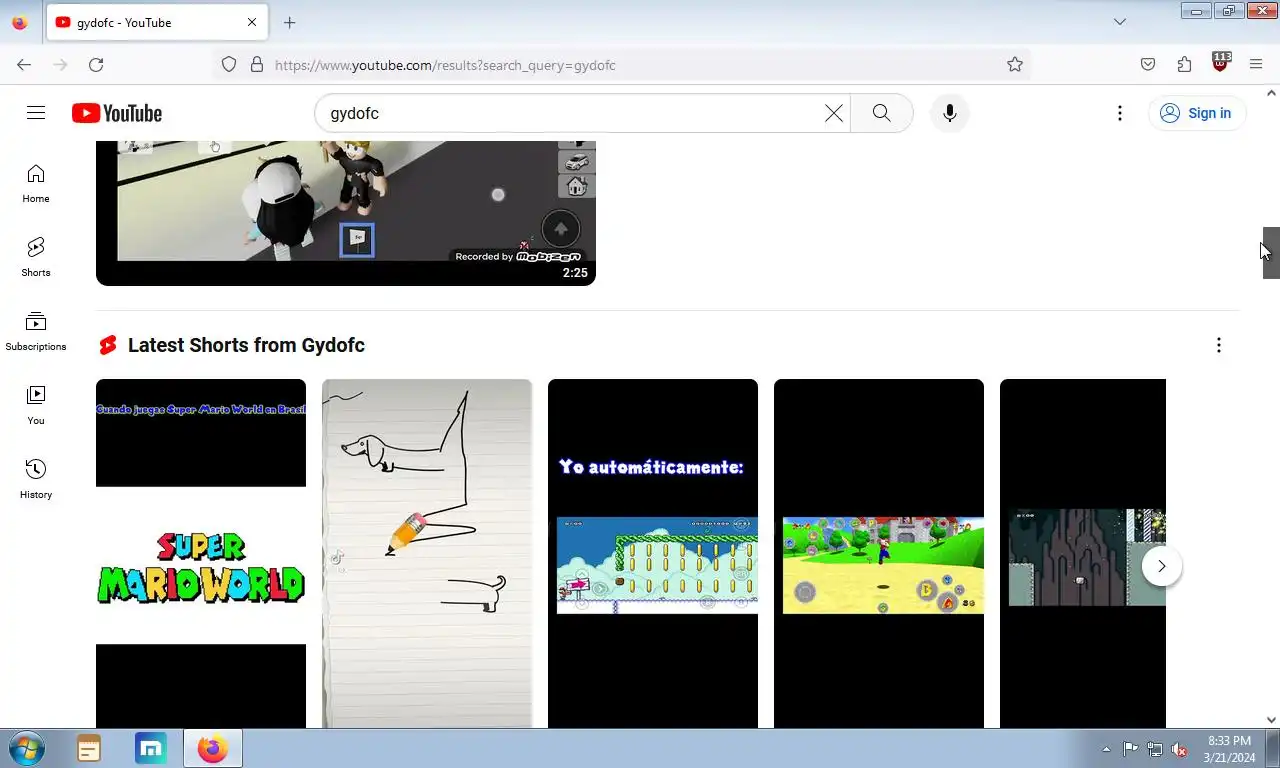Open the Action Center flag icon
1280x768 pixels.
tap(1130, 749)
